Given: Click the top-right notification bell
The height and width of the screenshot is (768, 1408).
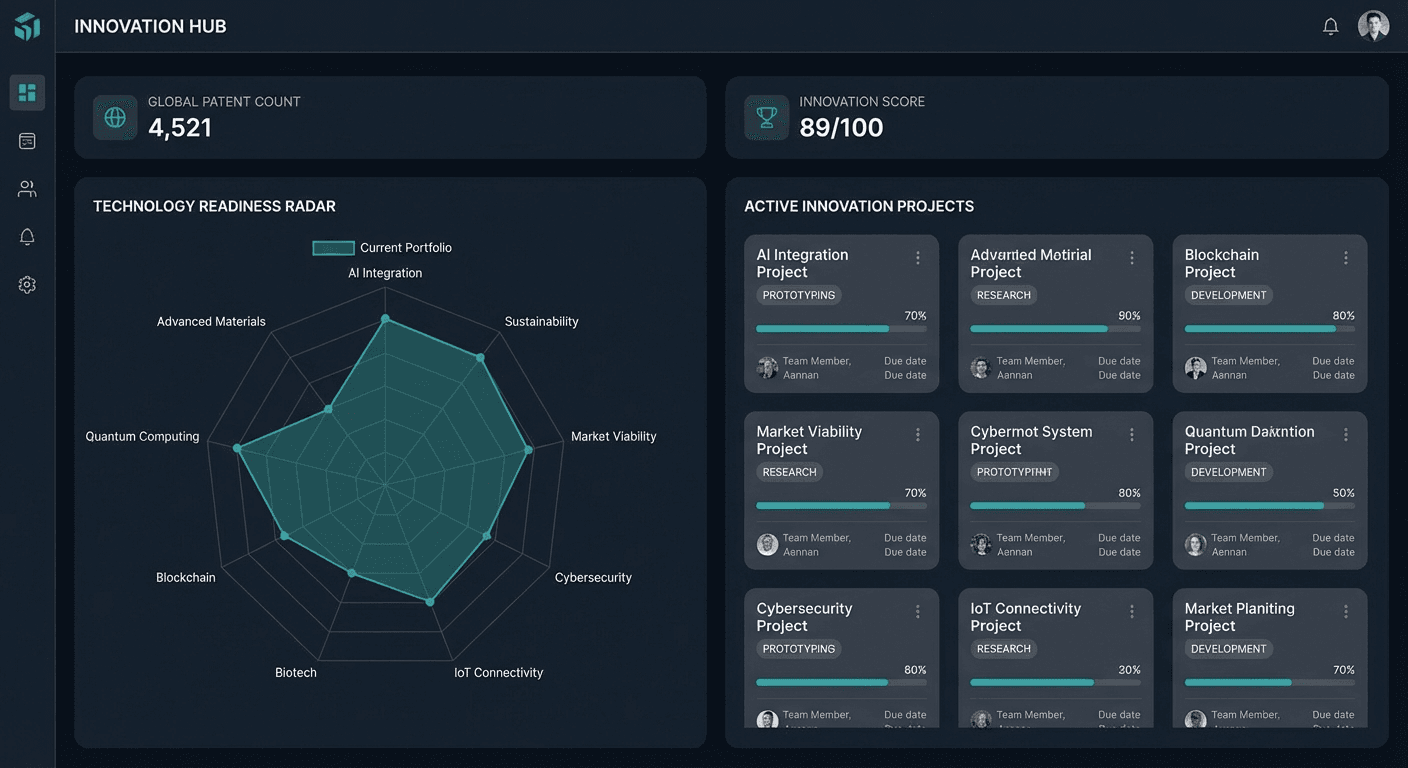Looking at the screenshot, I should [1330, 27].
